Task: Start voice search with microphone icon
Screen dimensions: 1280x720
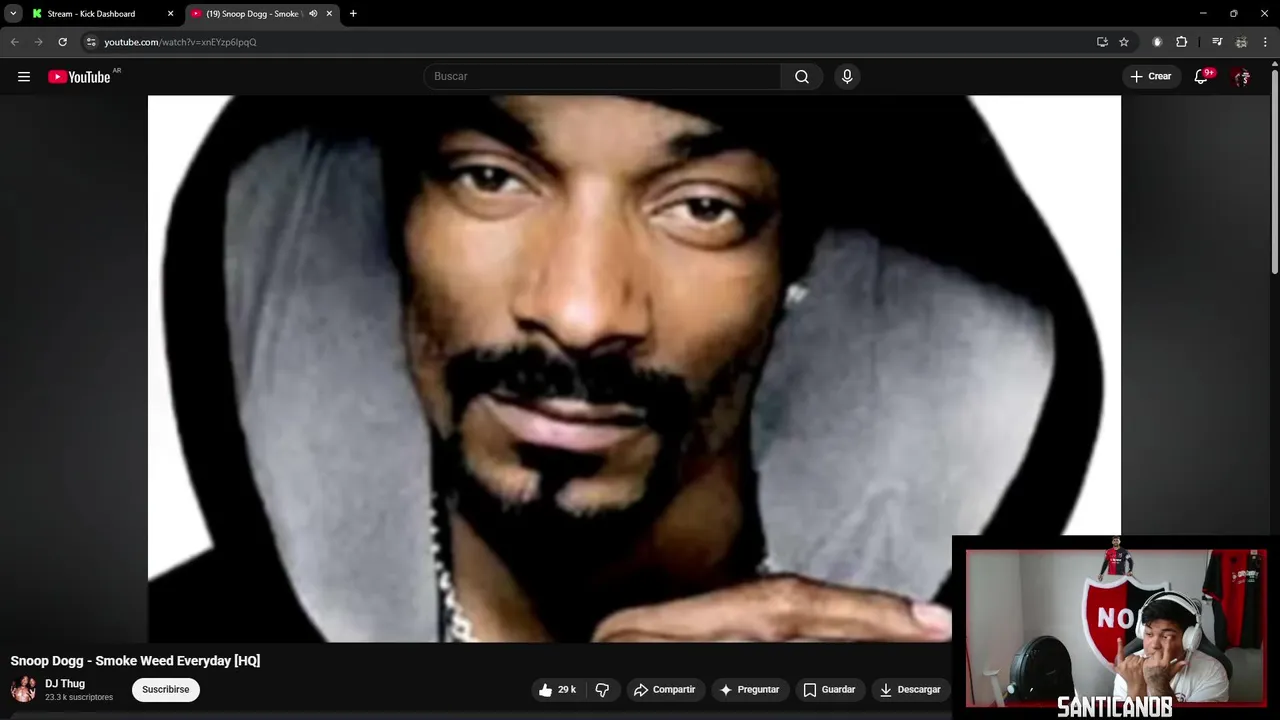Action: pyautogui.click(x=847, y=76)
